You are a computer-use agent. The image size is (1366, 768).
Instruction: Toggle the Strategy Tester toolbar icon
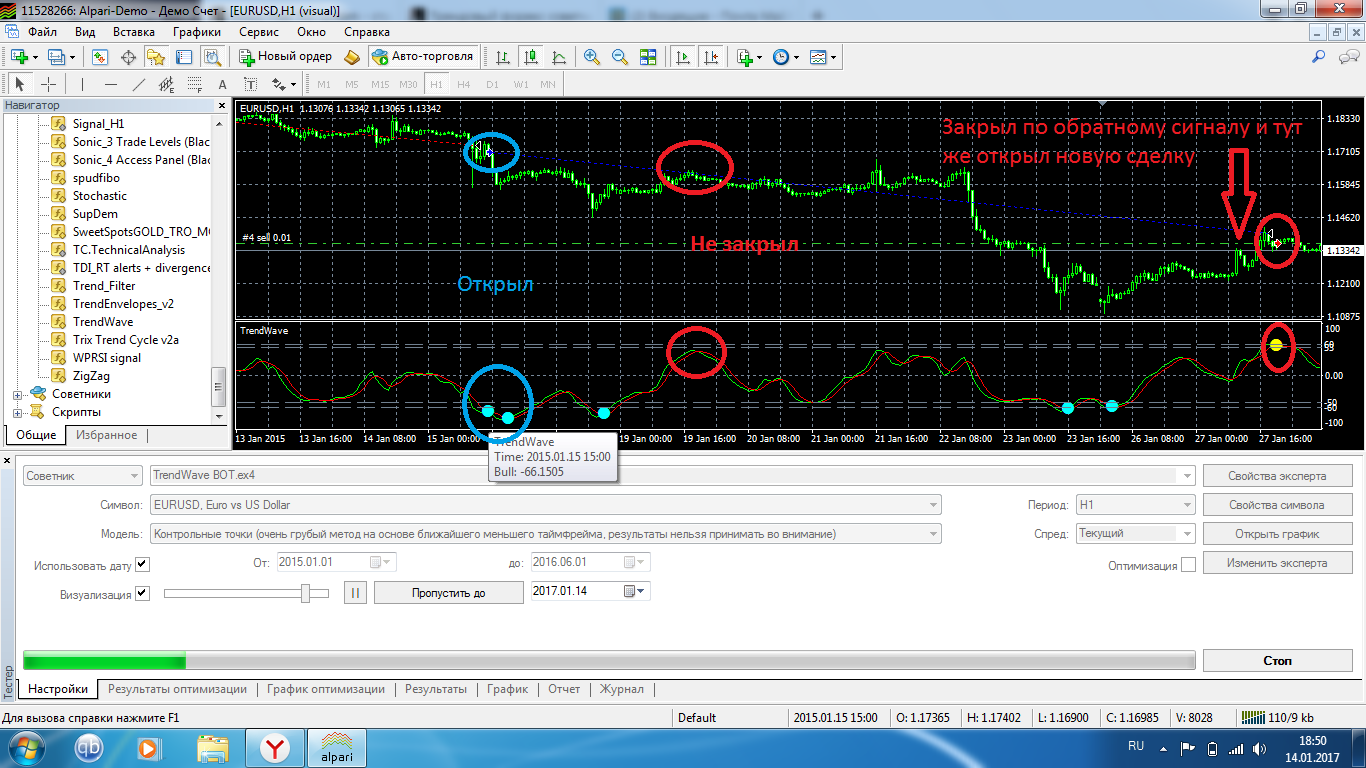click(x=210, y=57)
